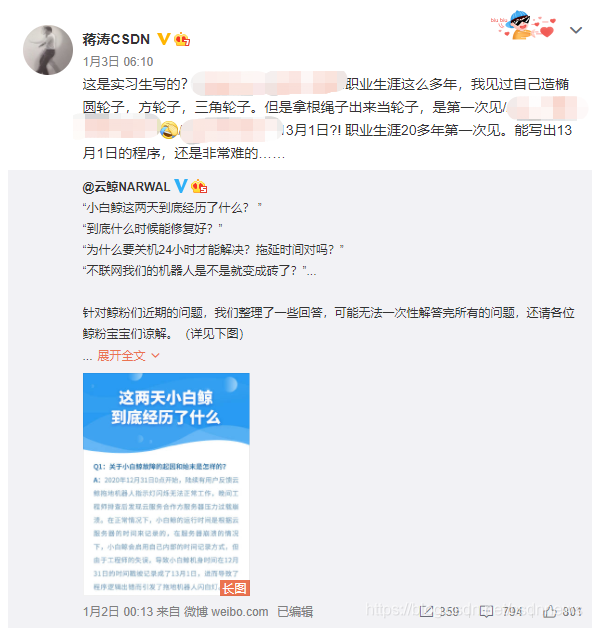Like the original post with thumbs-up icon
This screenshot has height=629, width=595.
pos(549,611)
